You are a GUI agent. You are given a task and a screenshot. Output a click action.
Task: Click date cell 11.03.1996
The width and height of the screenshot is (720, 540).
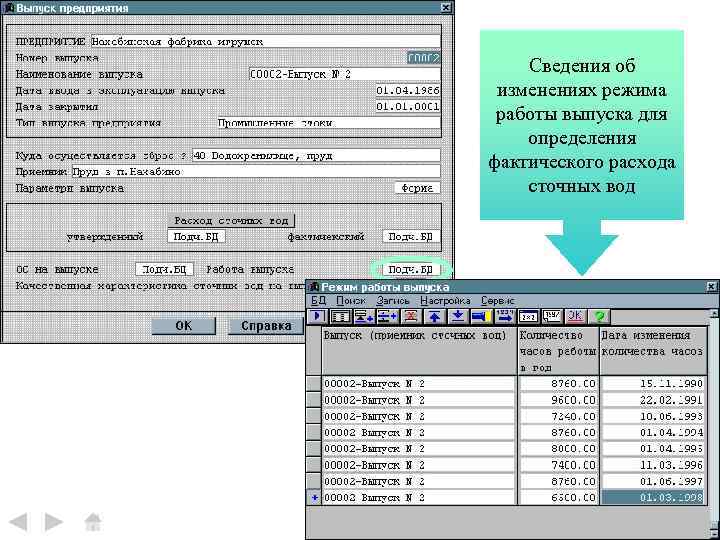tap(653, 465)
